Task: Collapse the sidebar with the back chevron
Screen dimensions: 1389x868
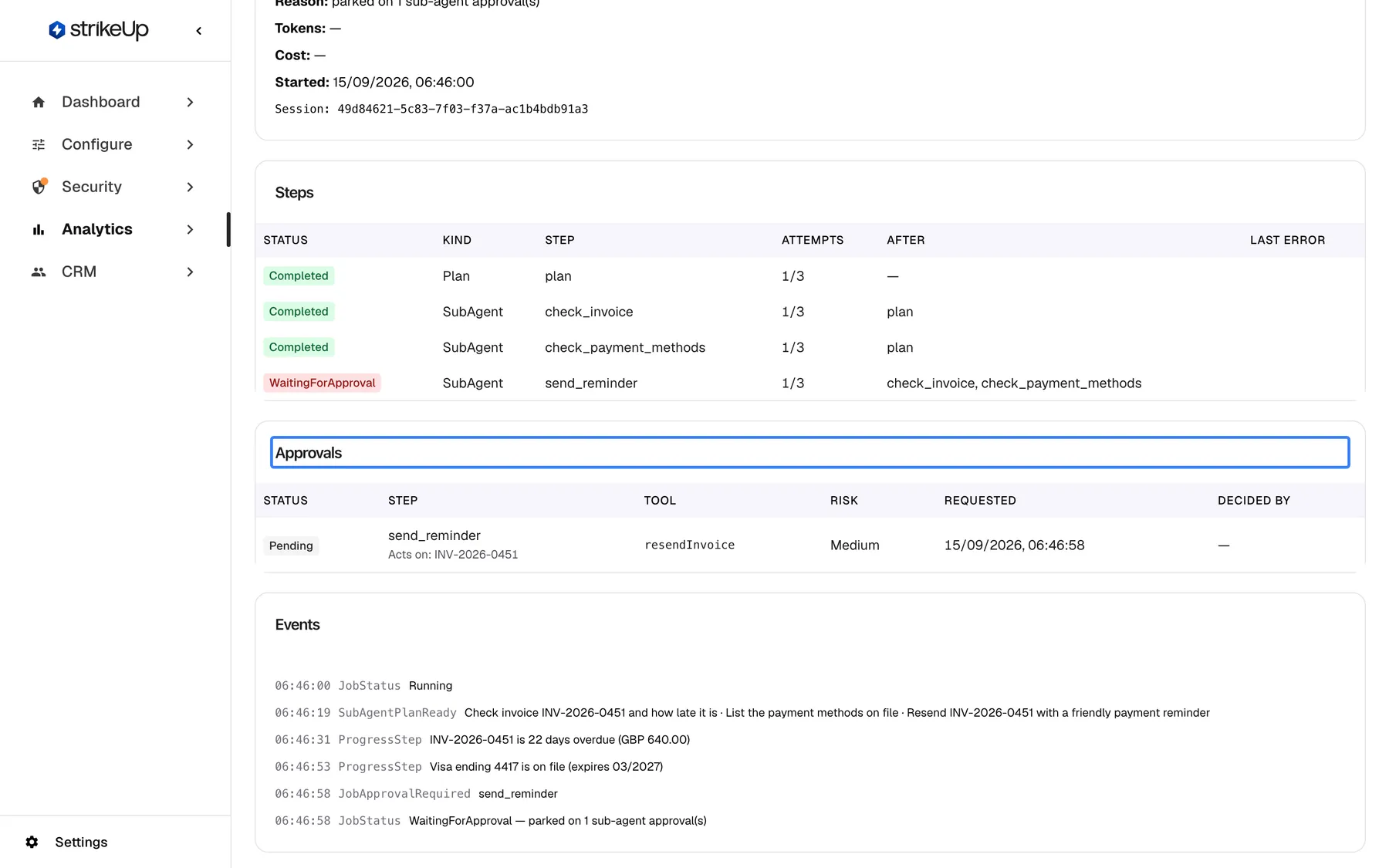Action: click(199, 31)
